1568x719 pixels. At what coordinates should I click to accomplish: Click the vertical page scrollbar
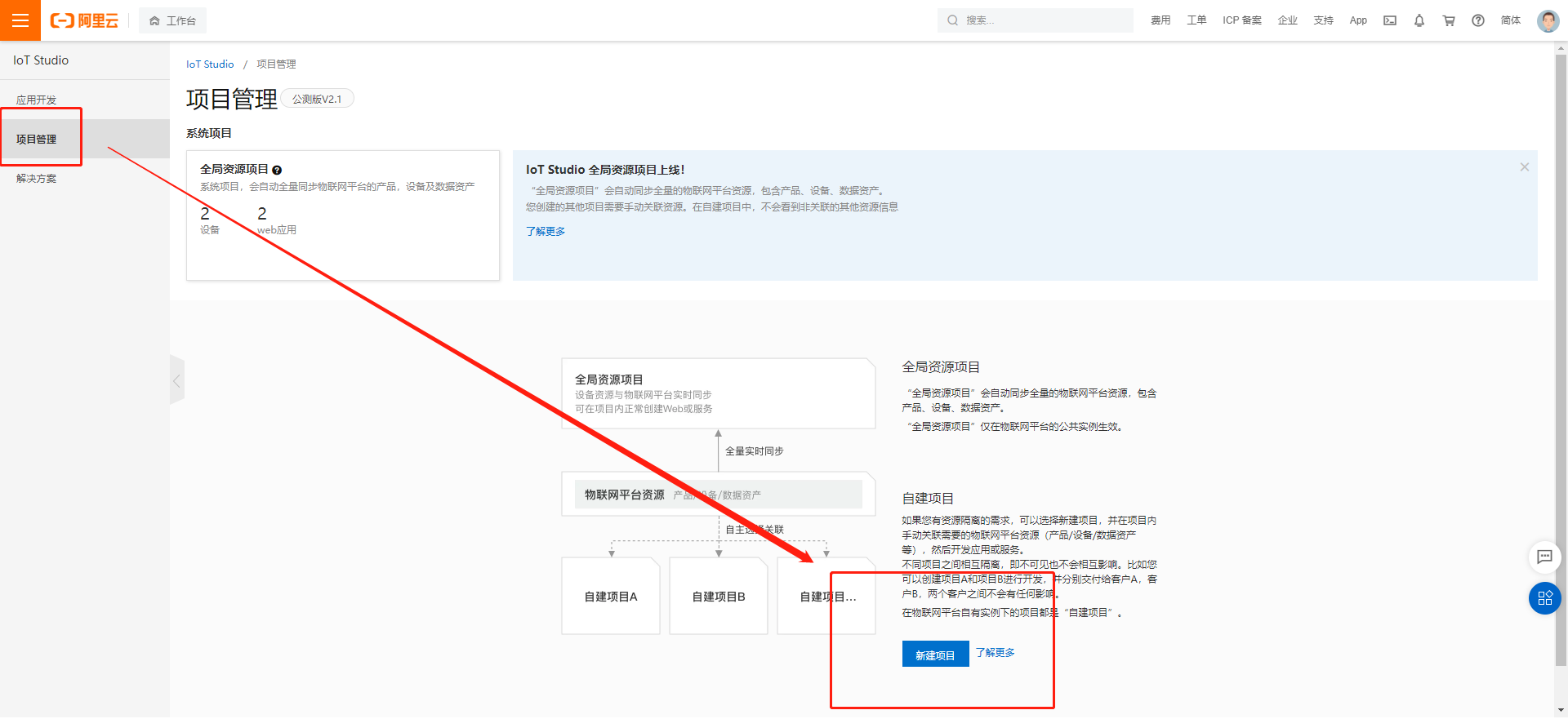(x=1561, y=359)
